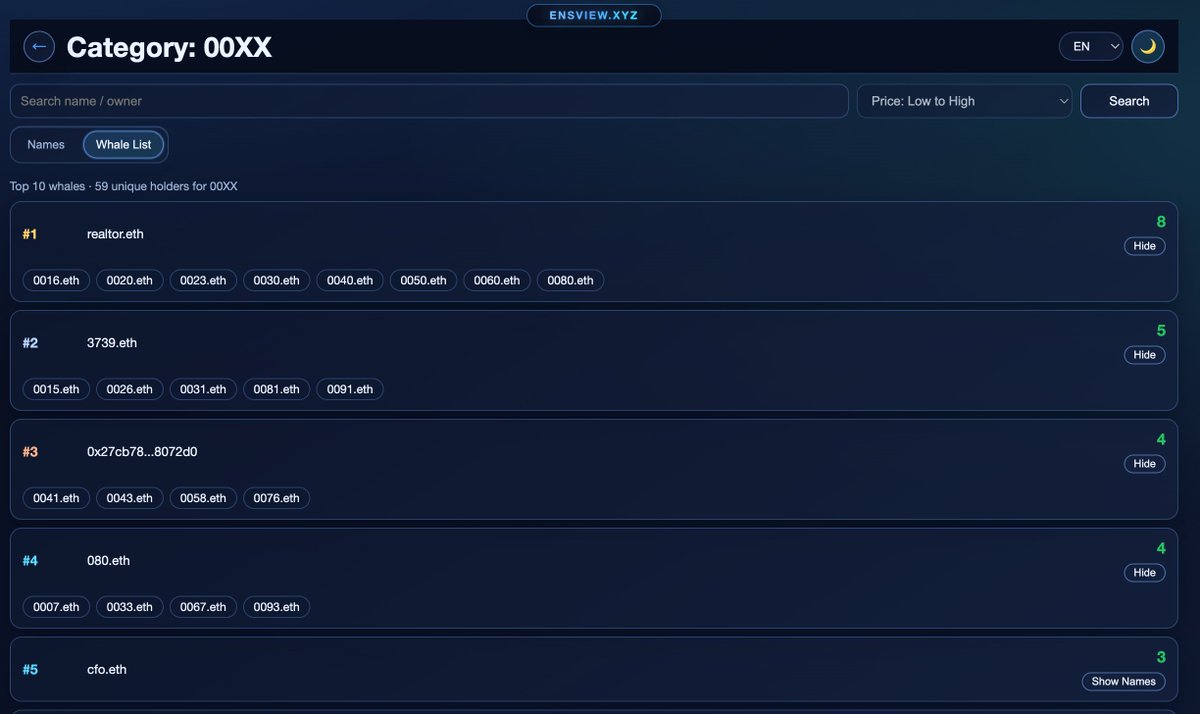Open owner 3739.eth
The width and height of the screenshot is (1200, 714).
point(112,343)
